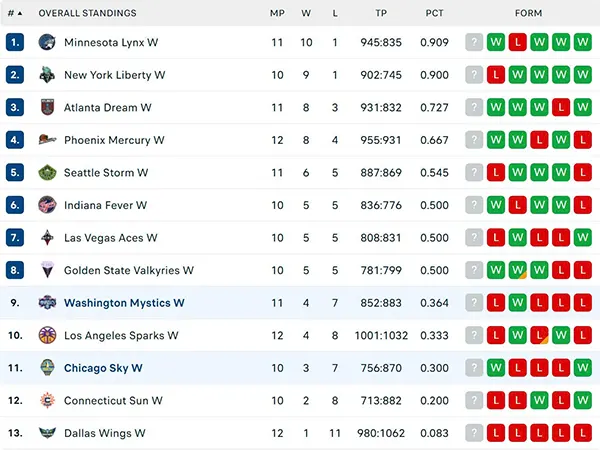The width and height of the screenshot is (600, 450).
Task: Click the Dallas Wings team logo
Action: (x=47, y=433)
